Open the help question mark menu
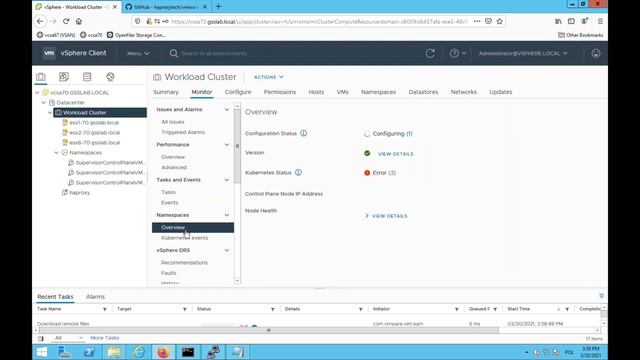 [x=458, y=53]
